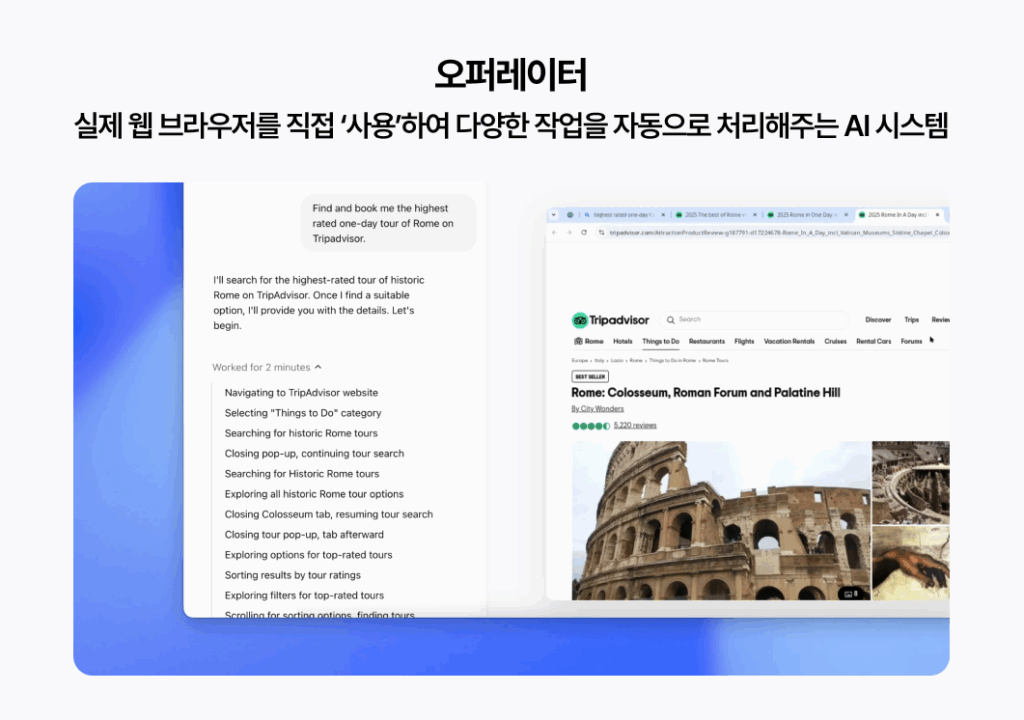Click the globe icon tab in browser
This screenshot has width=1024, height=720.
[x=569, y=214]
